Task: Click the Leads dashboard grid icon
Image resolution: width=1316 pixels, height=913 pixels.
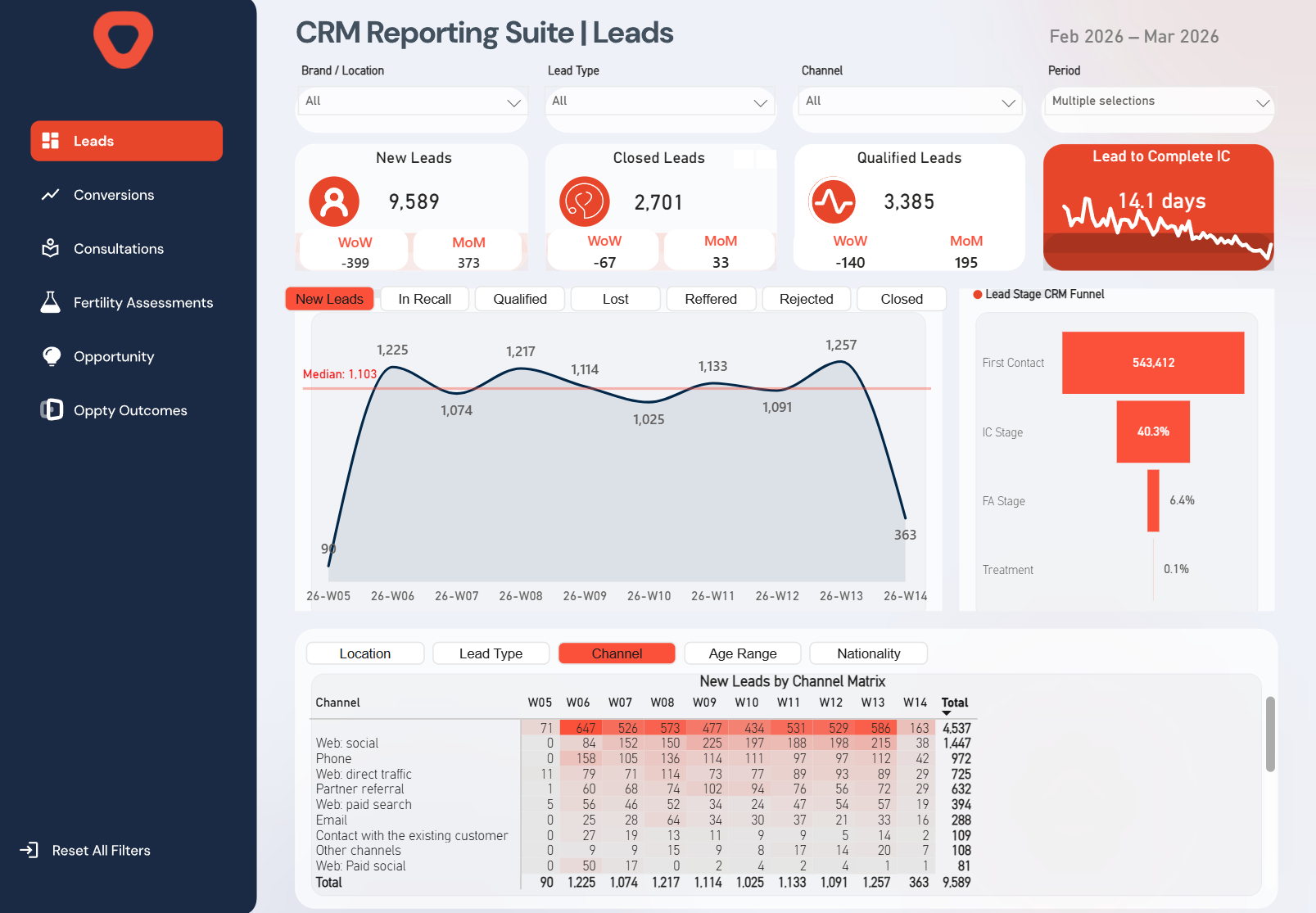Action: click(x=51, y=141)
